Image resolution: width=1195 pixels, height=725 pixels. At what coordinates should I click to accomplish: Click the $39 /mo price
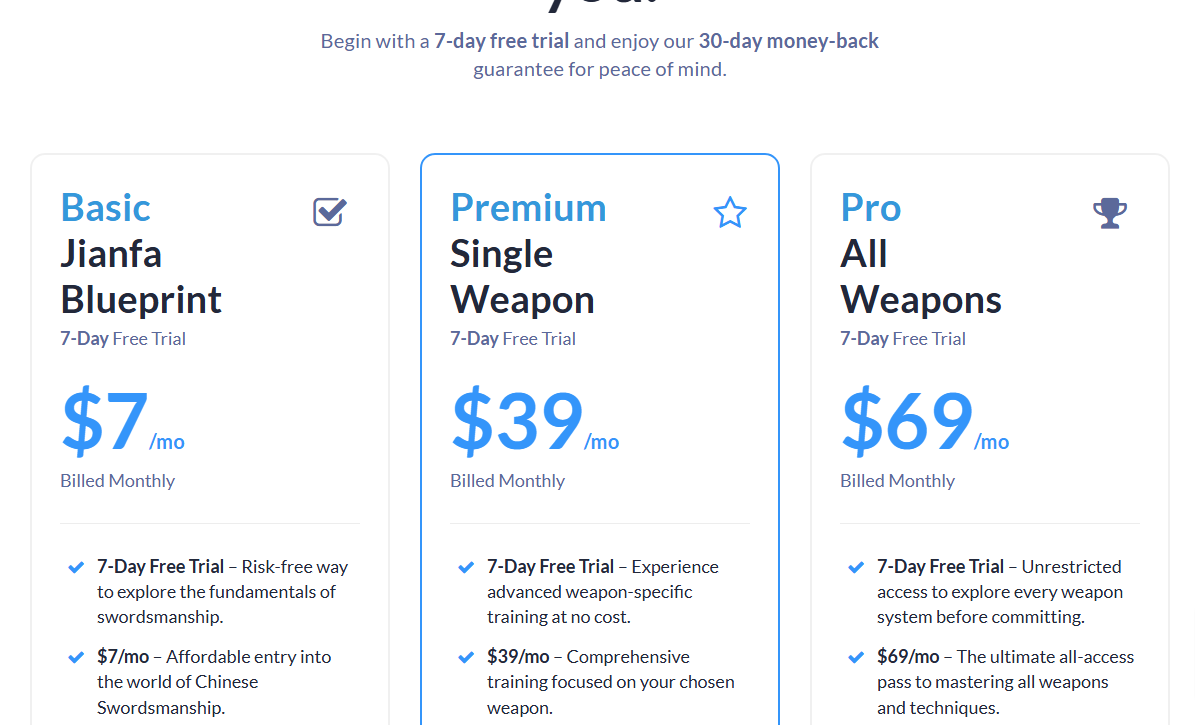point(535,421)
